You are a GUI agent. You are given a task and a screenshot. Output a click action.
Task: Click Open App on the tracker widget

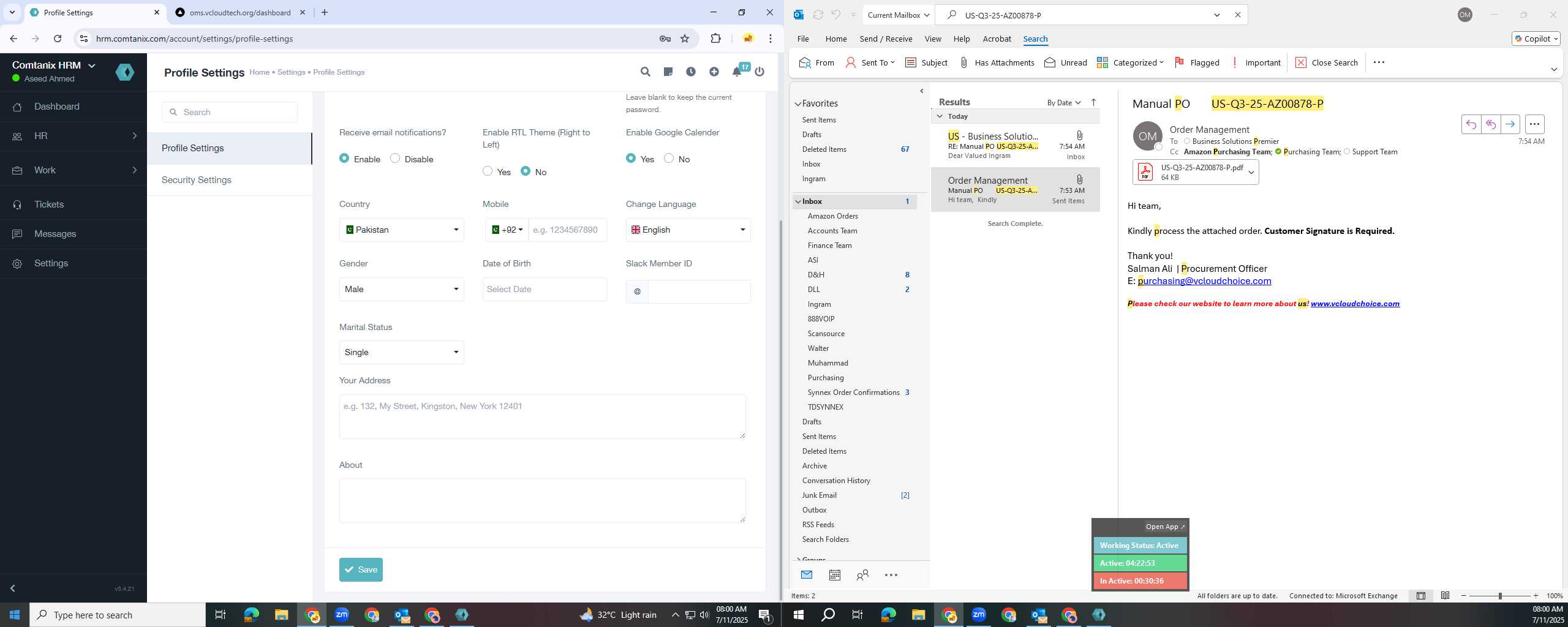pos(1165,527)
